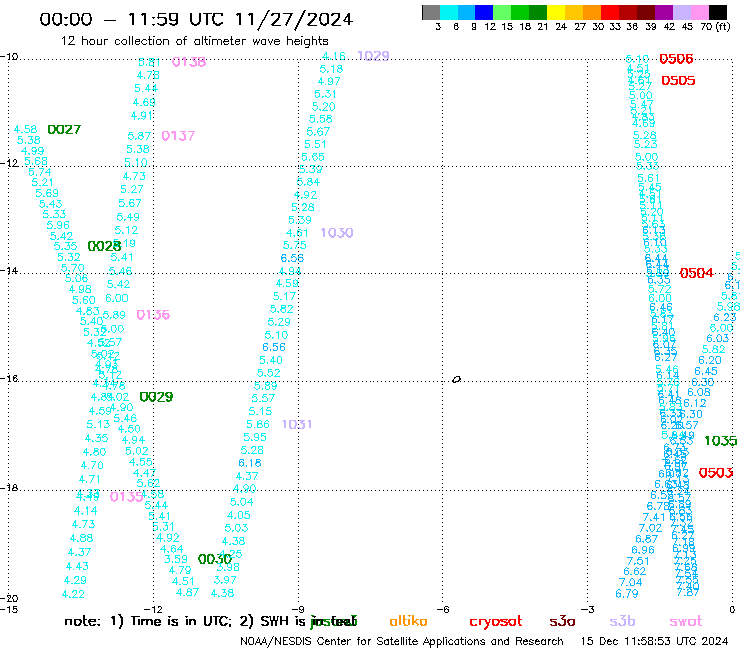Screen dimensions: 740x650
Task: Select the subtitle '12 hour collection of altimeter wave heights'
Action: (x=194, y=41)
